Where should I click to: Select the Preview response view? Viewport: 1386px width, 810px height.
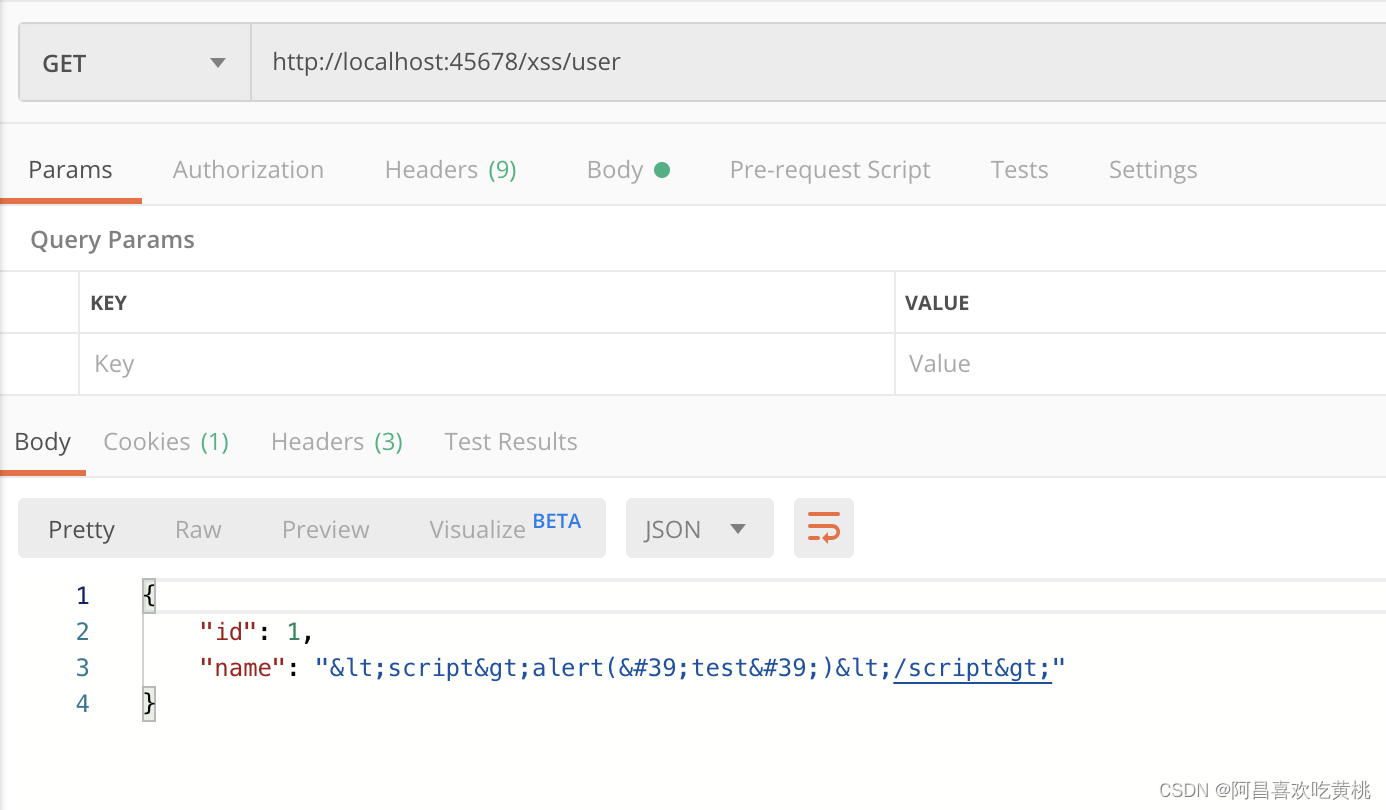[325, 529]
